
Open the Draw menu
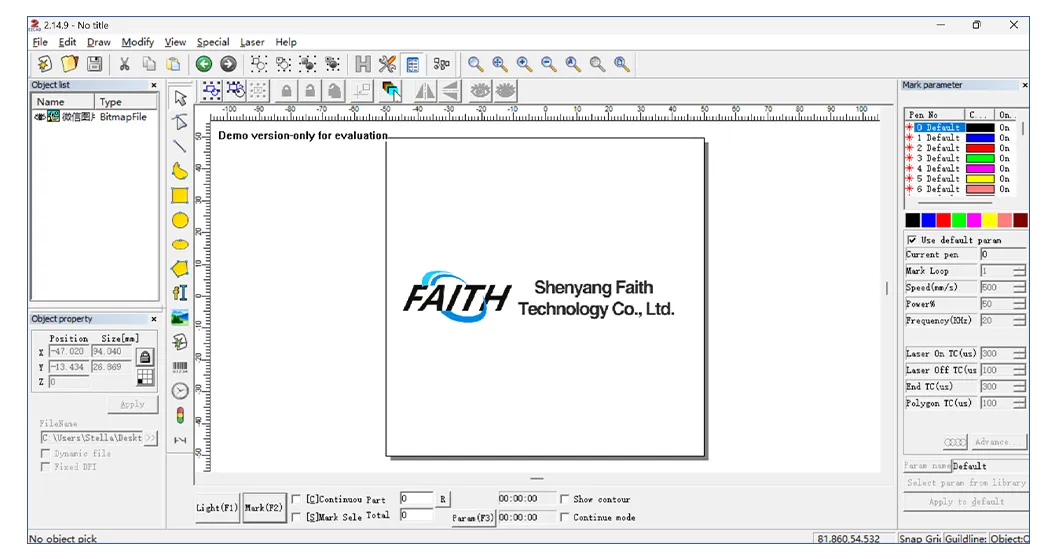point(98,42)
